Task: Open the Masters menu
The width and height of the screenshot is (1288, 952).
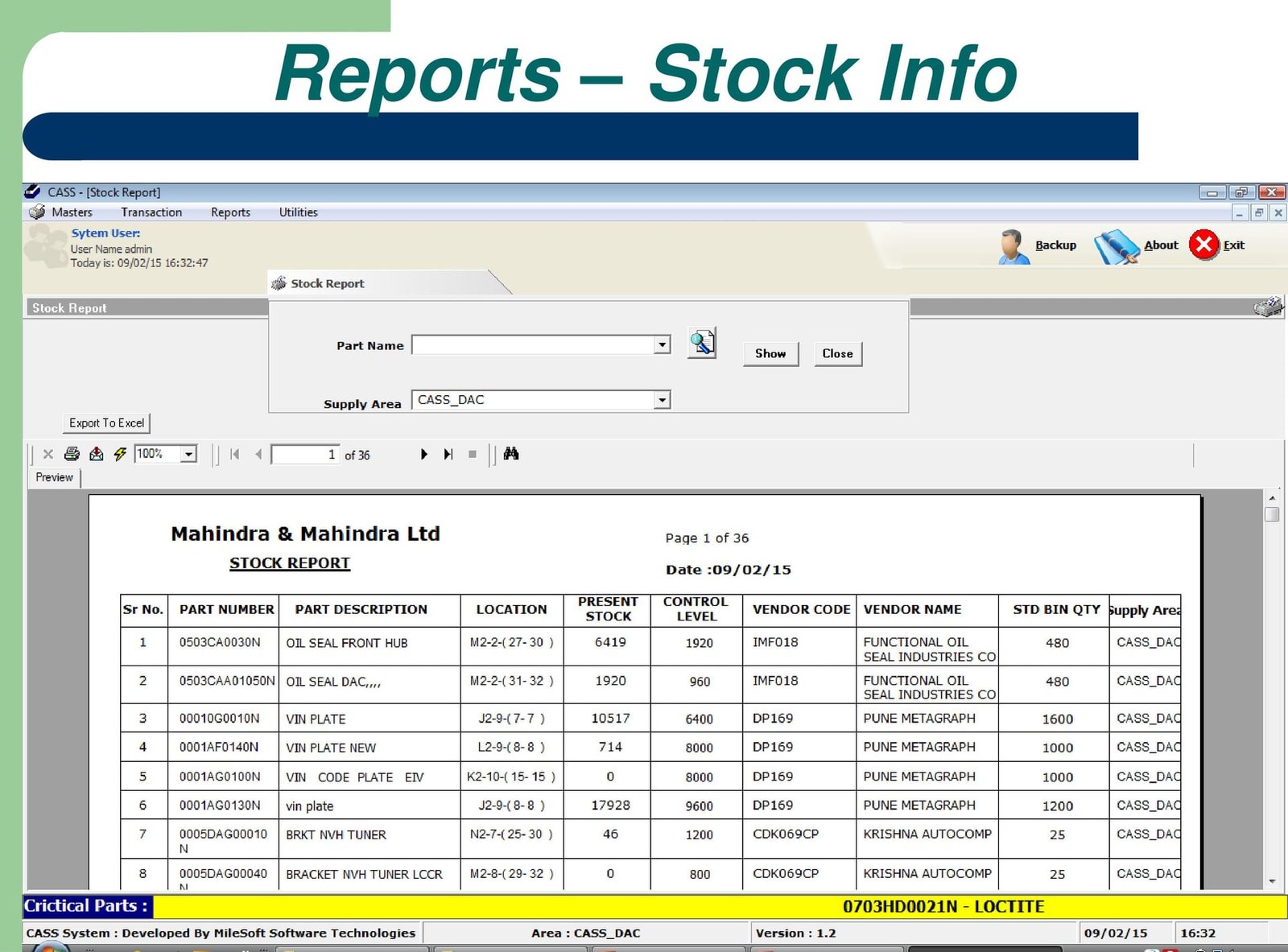Action: pos(72,212)
